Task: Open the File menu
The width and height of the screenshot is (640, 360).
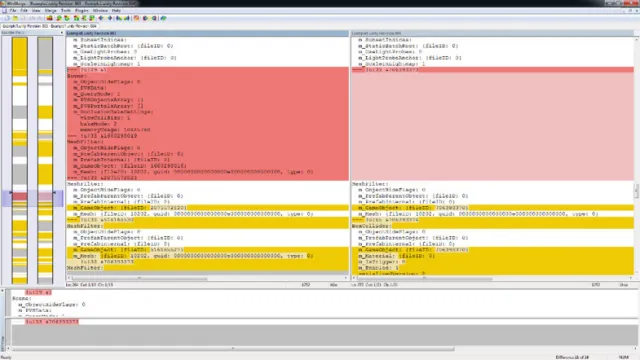Action: click(13, 11)
